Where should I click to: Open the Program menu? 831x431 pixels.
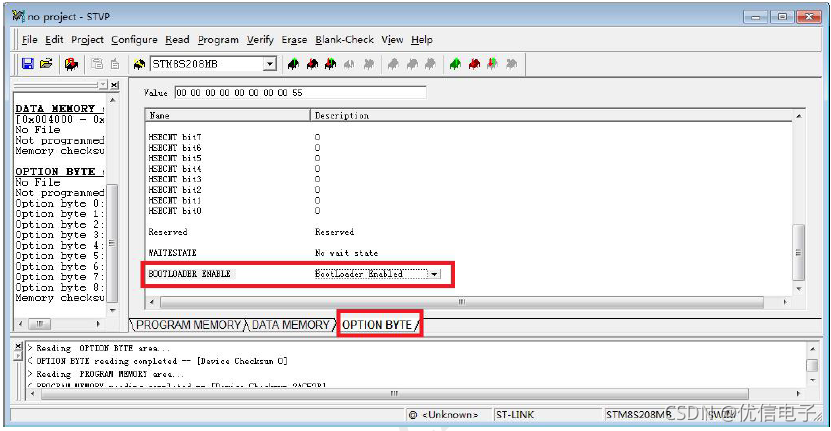click(218, 40)
